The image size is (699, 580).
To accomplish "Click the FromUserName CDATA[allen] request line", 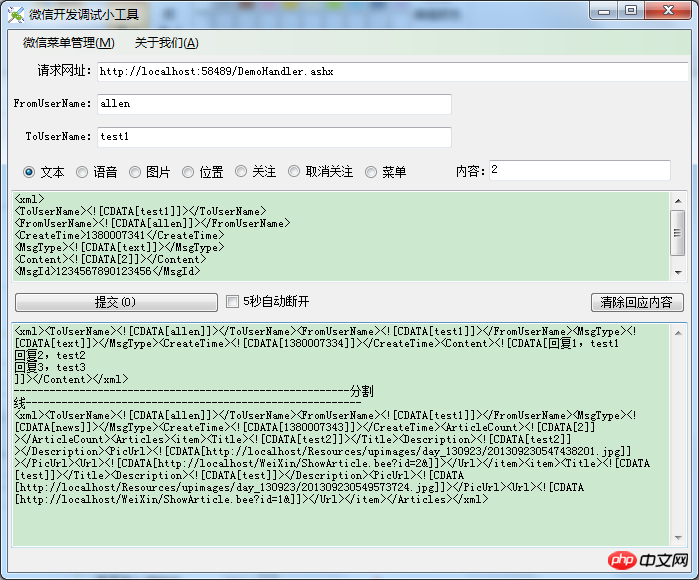I will click(152, 223).
